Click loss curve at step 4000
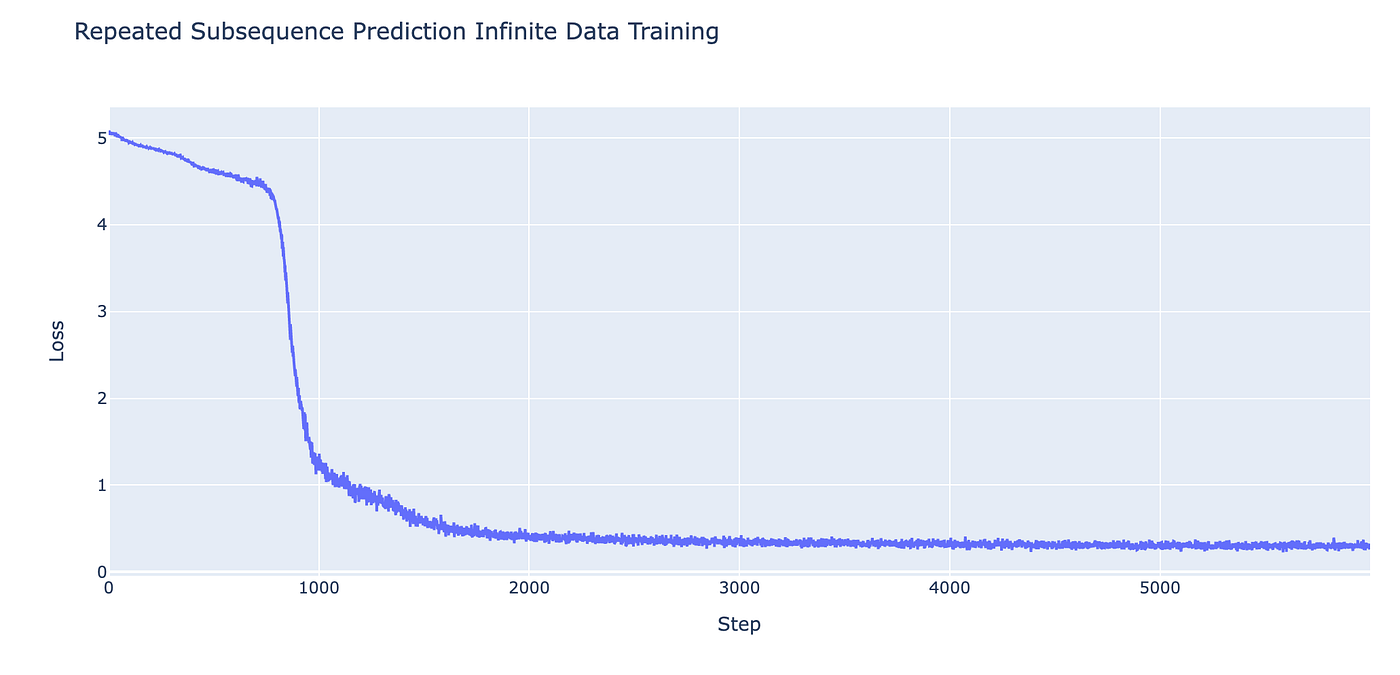 pyautogui.click(x=950, y=544)
